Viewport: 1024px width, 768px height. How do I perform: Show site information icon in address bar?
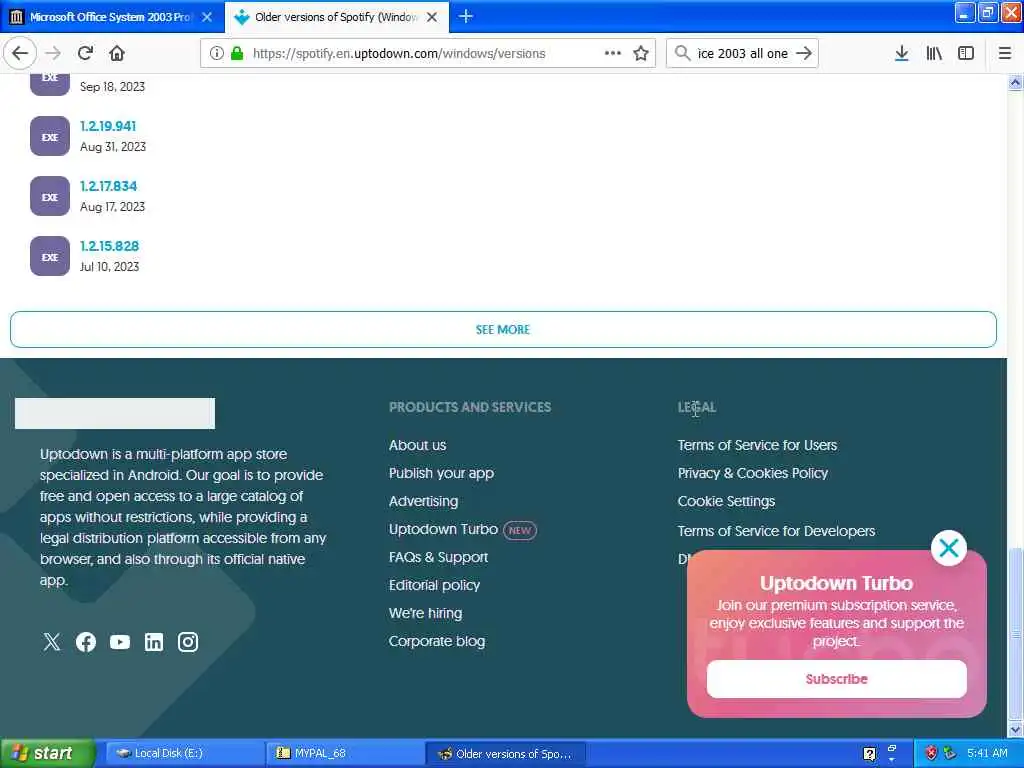pos(216,53)
